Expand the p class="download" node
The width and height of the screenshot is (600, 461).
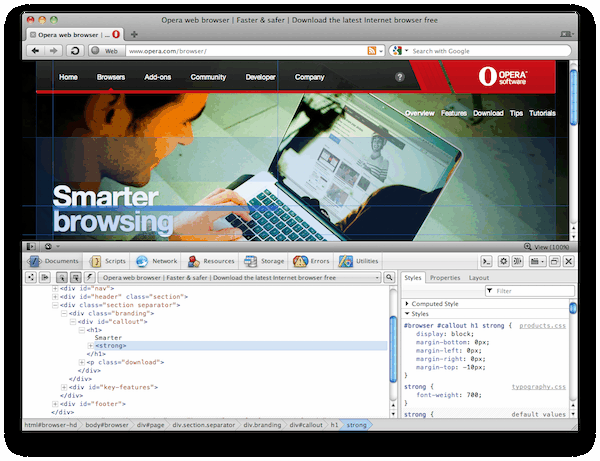82,362
